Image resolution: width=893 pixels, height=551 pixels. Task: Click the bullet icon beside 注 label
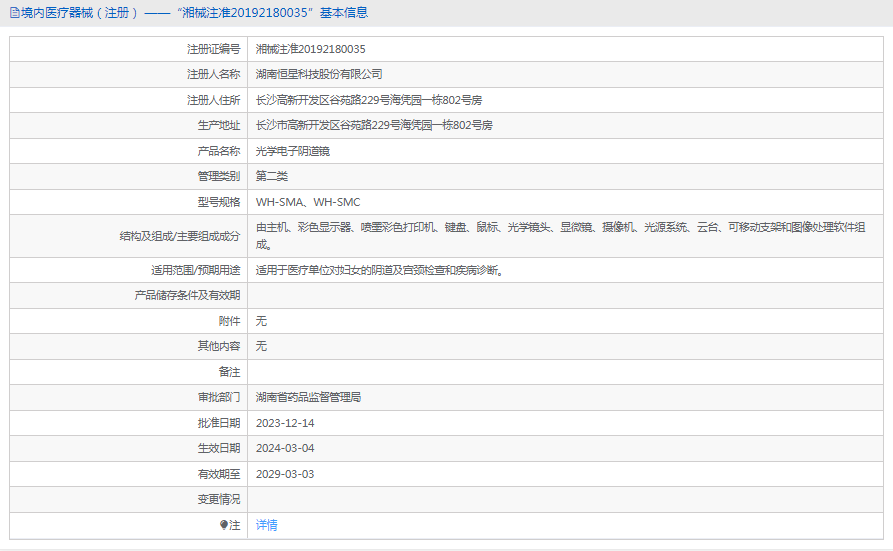click(224, 525)
